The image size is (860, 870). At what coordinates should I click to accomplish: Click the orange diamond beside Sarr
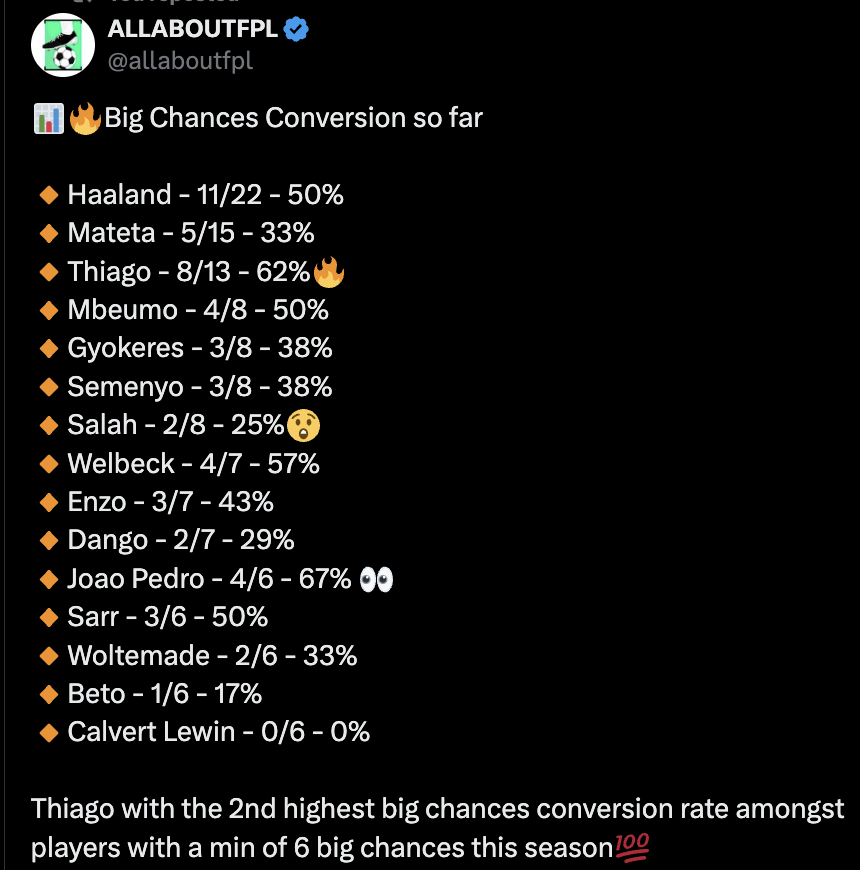pos(48,617)
